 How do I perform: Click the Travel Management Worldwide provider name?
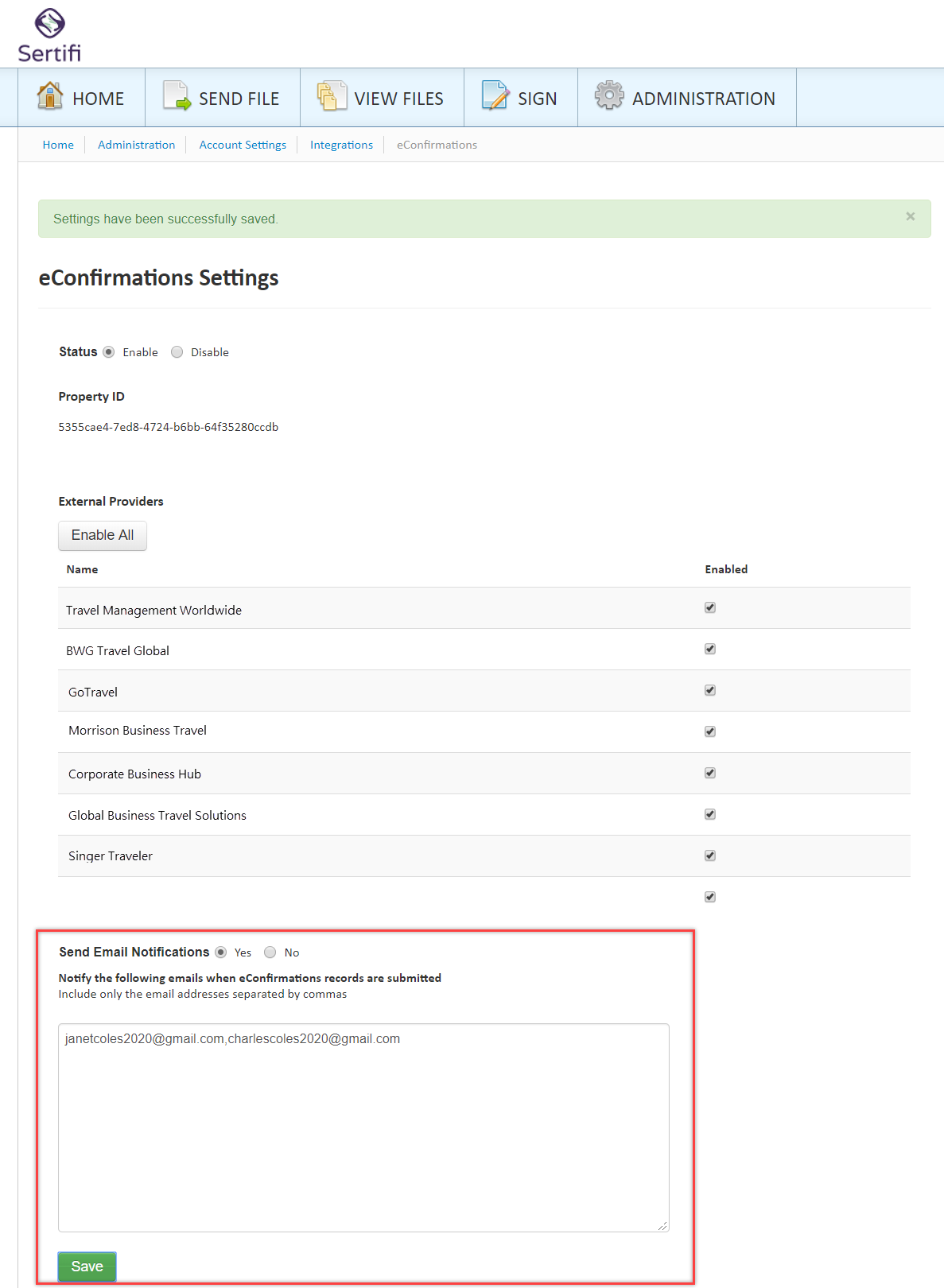[x=153, y=610]
